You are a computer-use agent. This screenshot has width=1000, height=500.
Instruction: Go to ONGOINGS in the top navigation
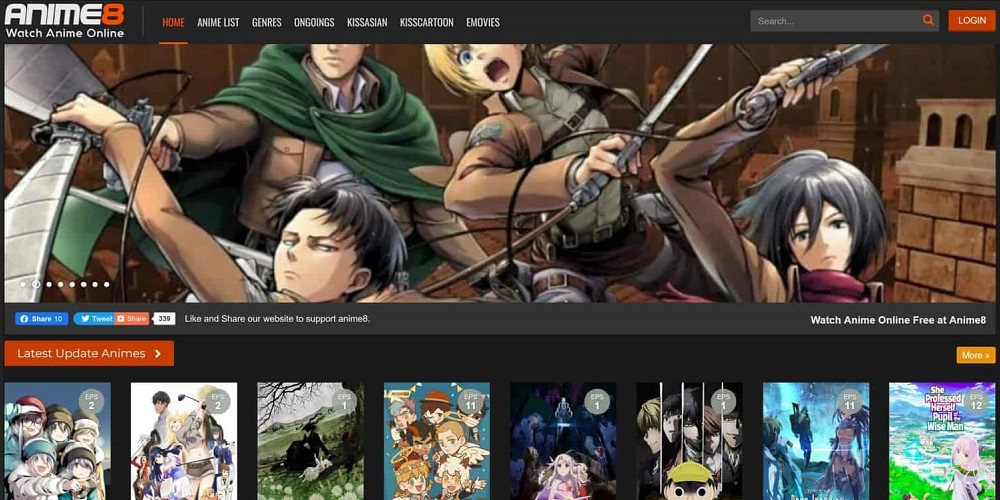314,22
